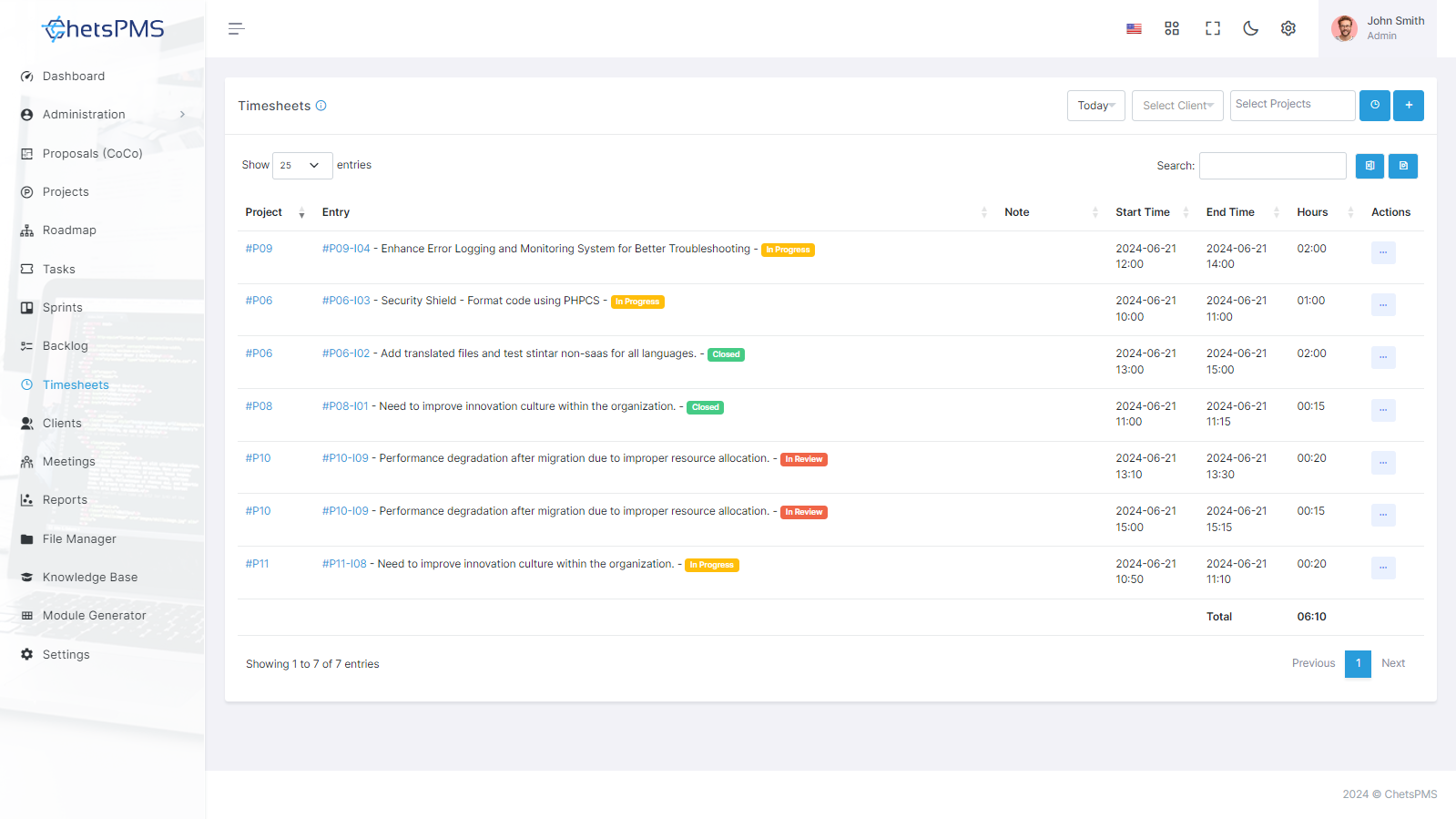Open the theme settings gear in header
The height and width of the screenshot is (819, 1456).
(x=1288, y=29)
